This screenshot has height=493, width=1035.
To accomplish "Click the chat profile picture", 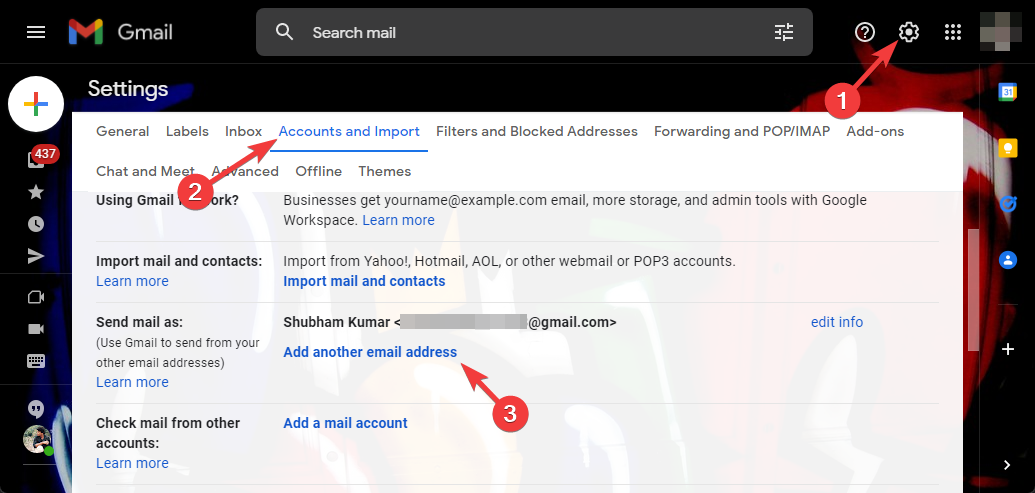I will (38, 440).
